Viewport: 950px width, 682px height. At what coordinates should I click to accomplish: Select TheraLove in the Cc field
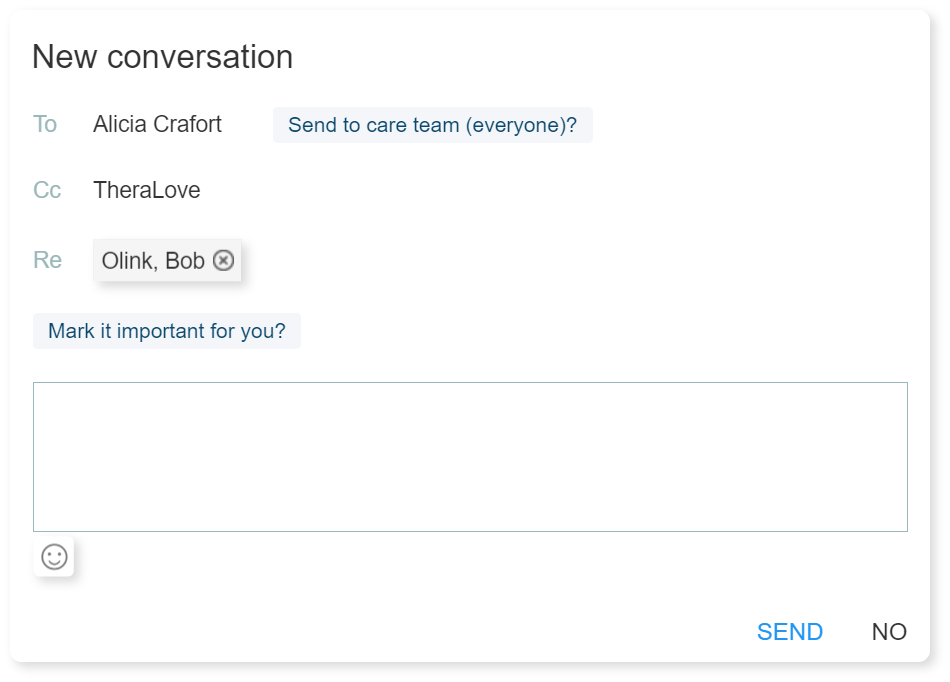[x=147, y=190]
